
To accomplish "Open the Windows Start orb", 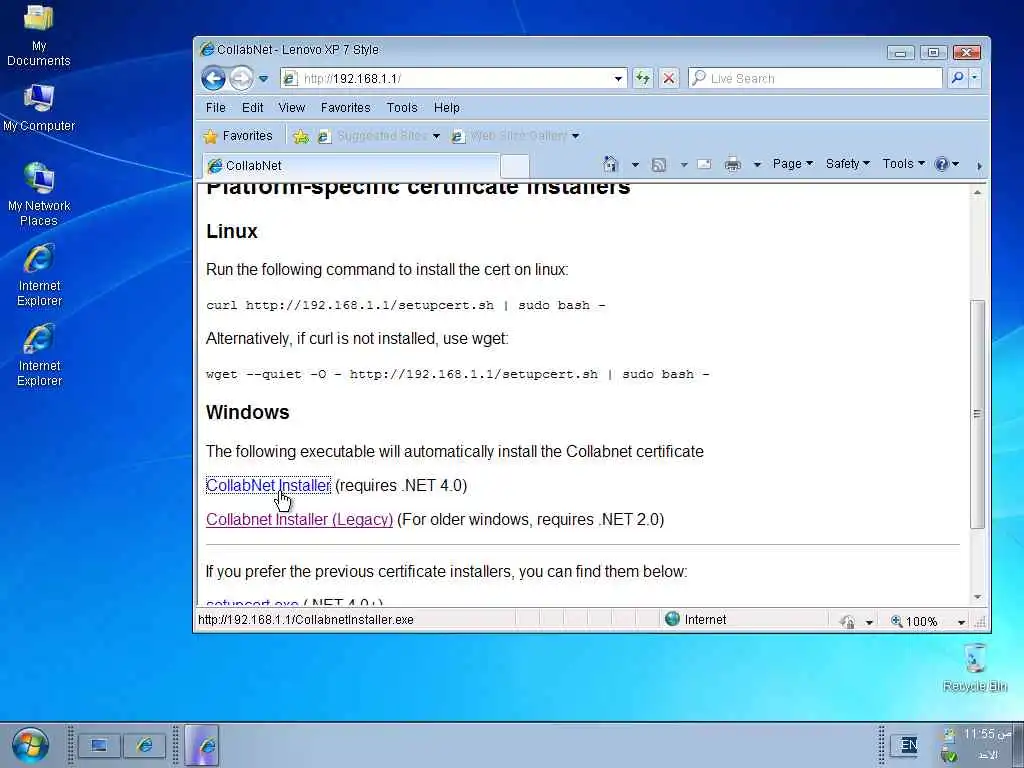I will tap(30, 744).
